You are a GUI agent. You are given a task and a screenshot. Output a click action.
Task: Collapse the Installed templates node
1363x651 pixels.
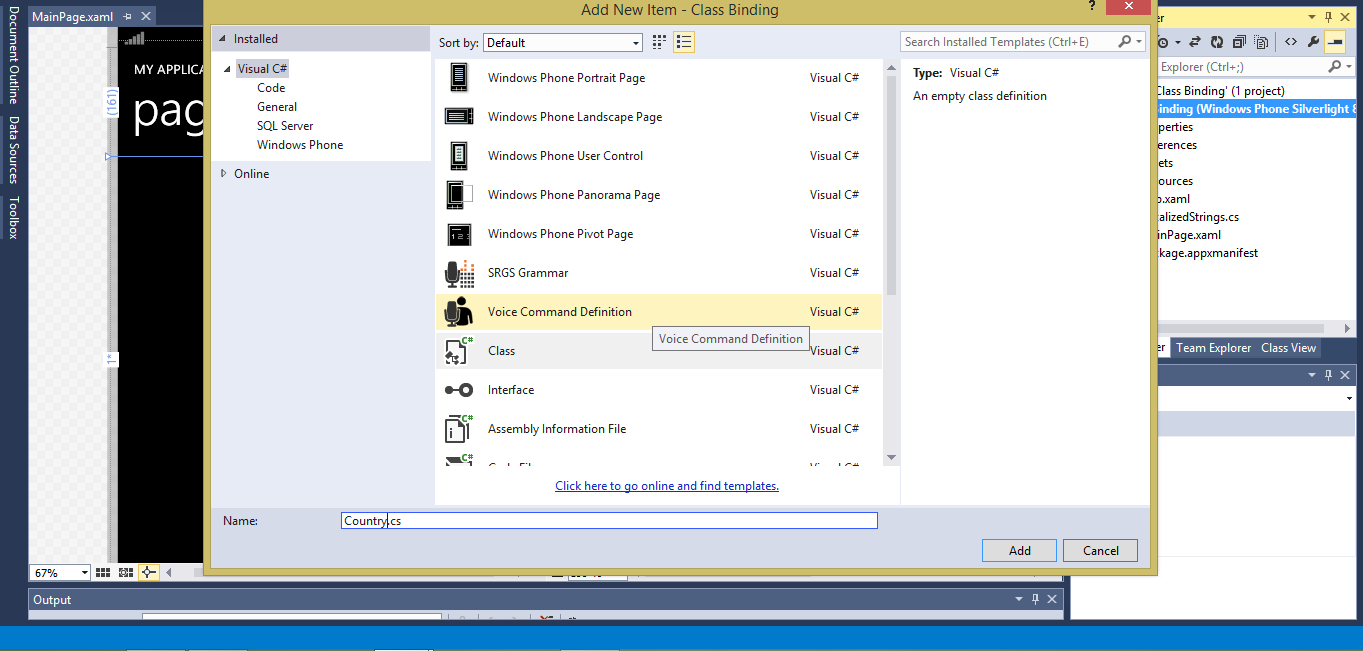pyautogui.click(x=223, y=39)
